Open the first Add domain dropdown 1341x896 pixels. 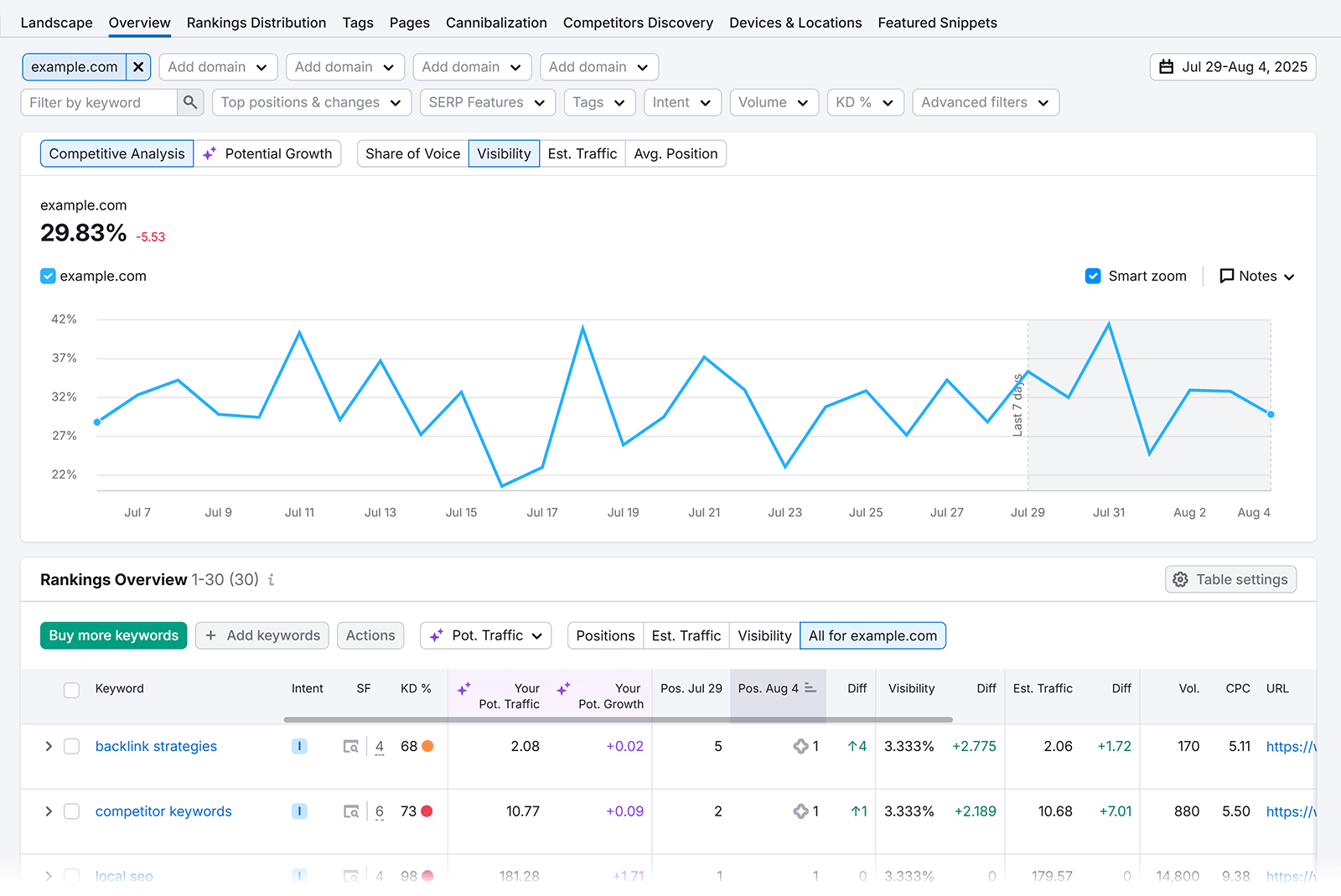218,67
